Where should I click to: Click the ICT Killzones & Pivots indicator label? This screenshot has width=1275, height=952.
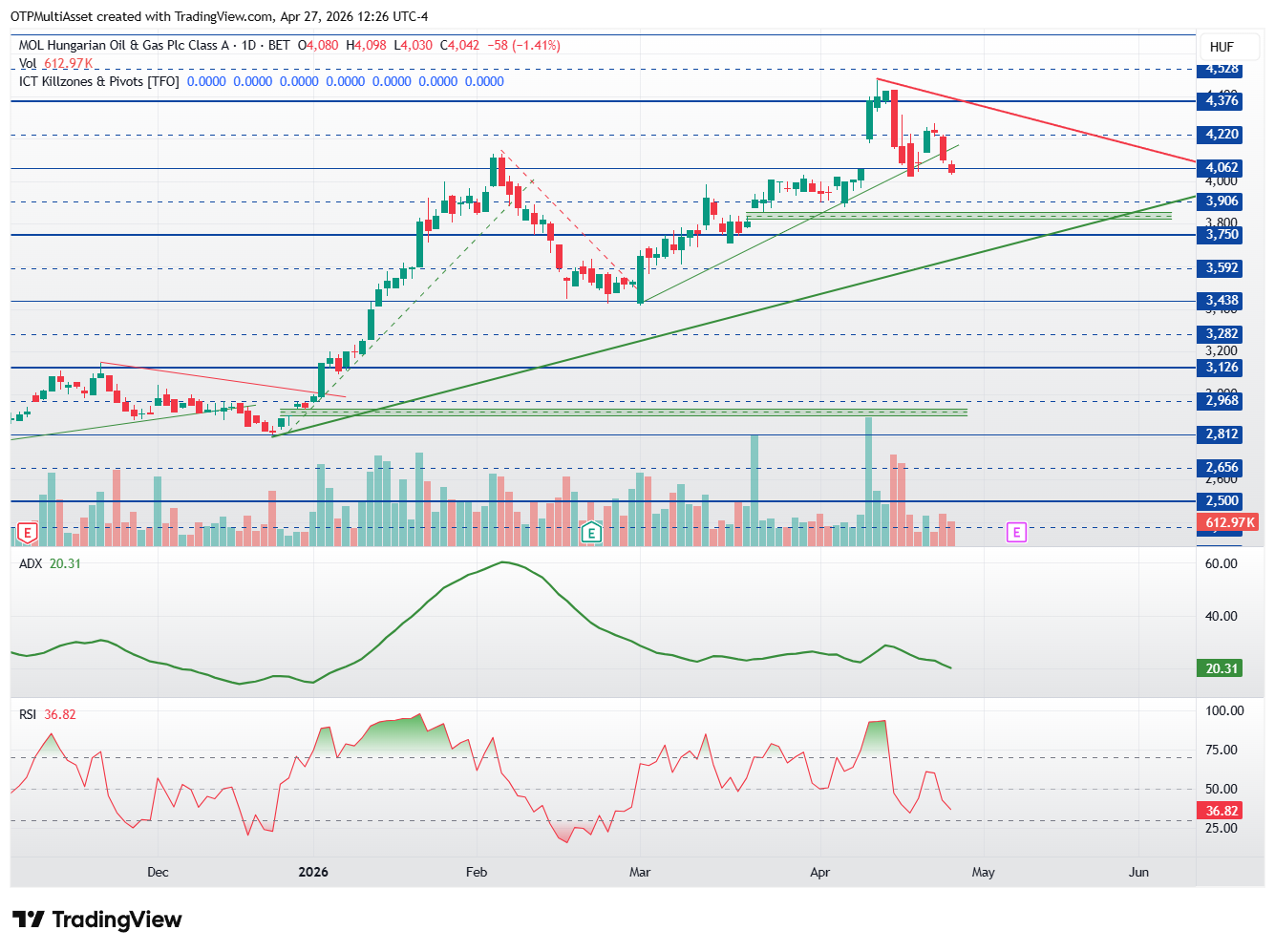[x=98, y=81]
